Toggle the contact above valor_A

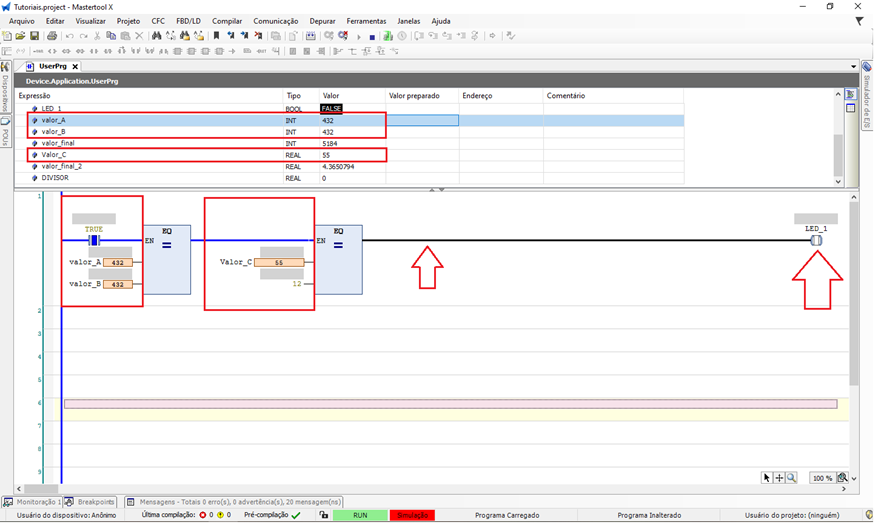pos(94,240)
